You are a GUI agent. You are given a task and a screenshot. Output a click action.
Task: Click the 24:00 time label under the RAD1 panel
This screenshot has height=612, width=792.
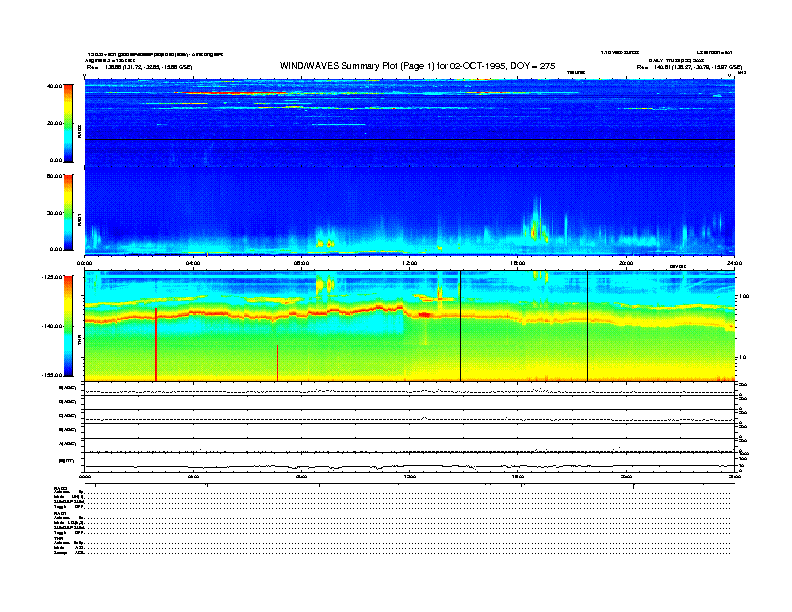pos(734,263)
